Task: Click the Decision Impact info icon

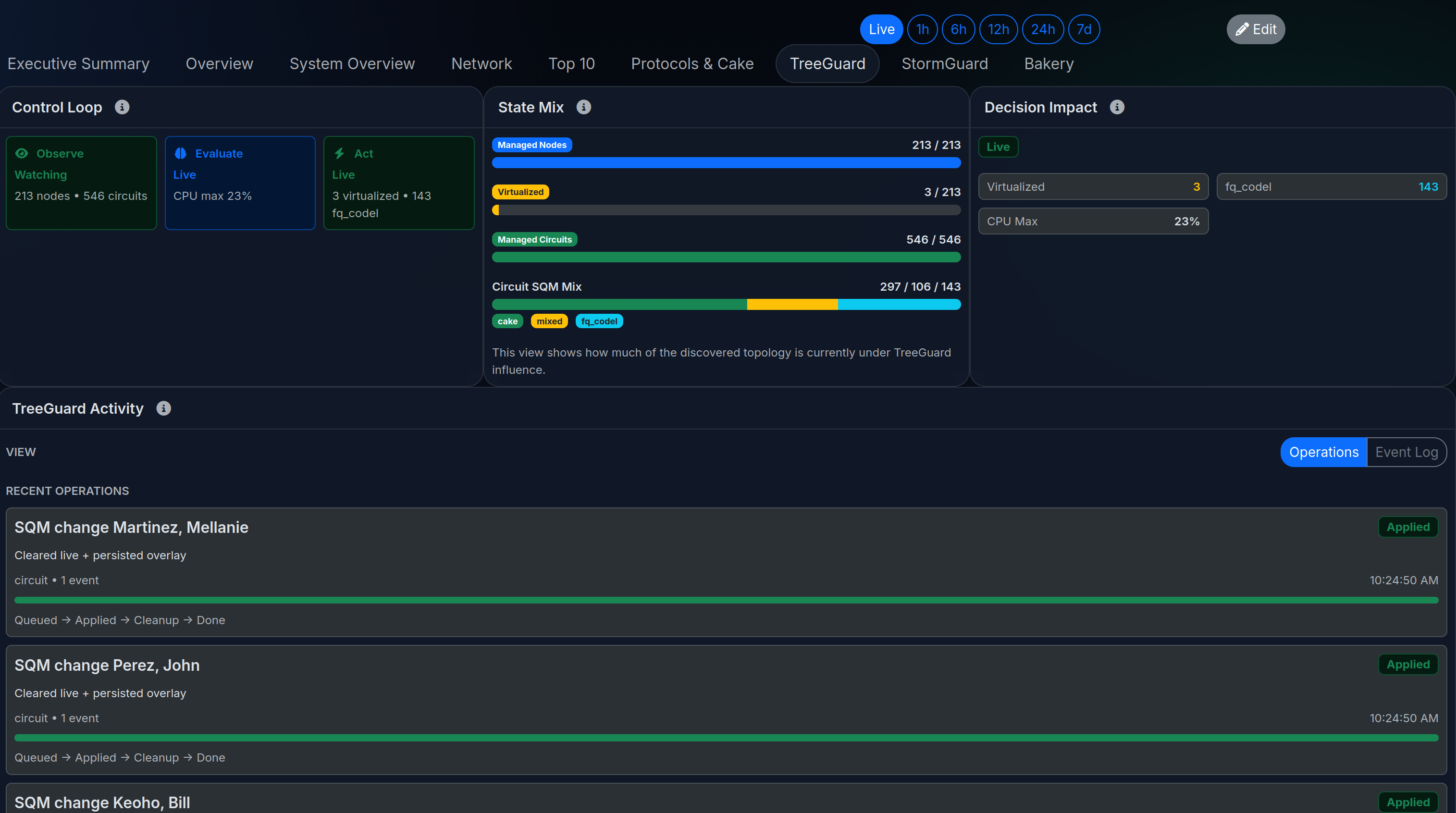Action: click(1117, 107)
